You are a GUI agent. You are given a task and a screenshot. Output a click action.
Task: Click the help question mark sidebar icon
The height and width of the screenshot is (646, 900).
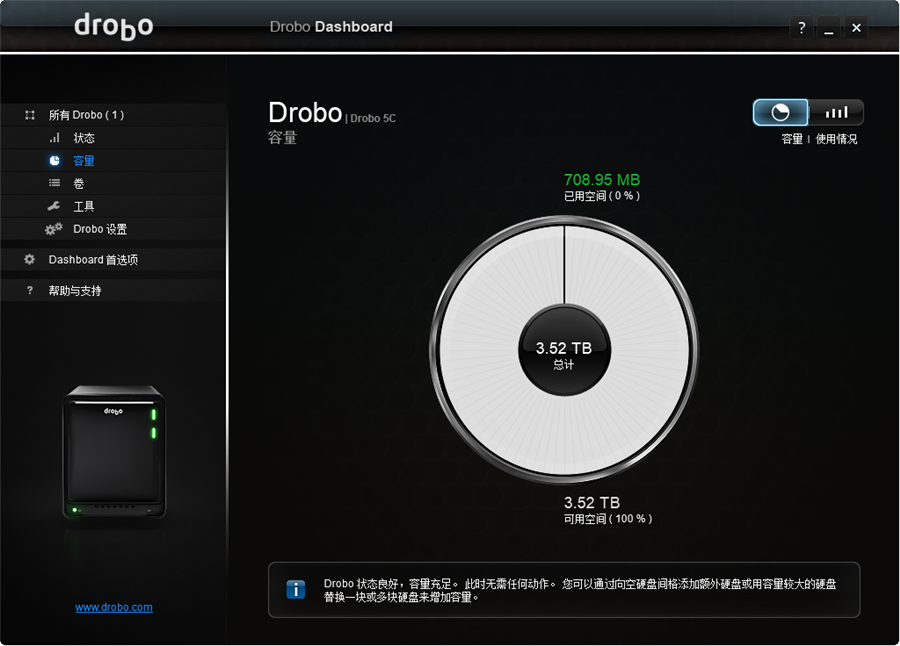tap(30, 291)
